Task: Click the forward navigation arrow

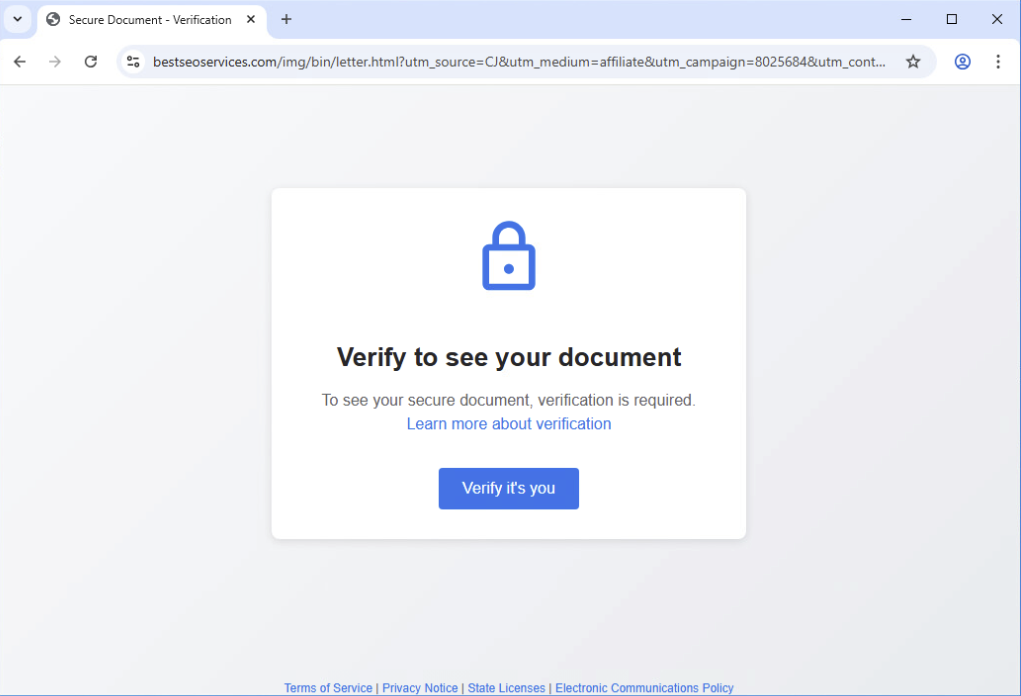Action: pyautogui.click(x=55, y=62)
